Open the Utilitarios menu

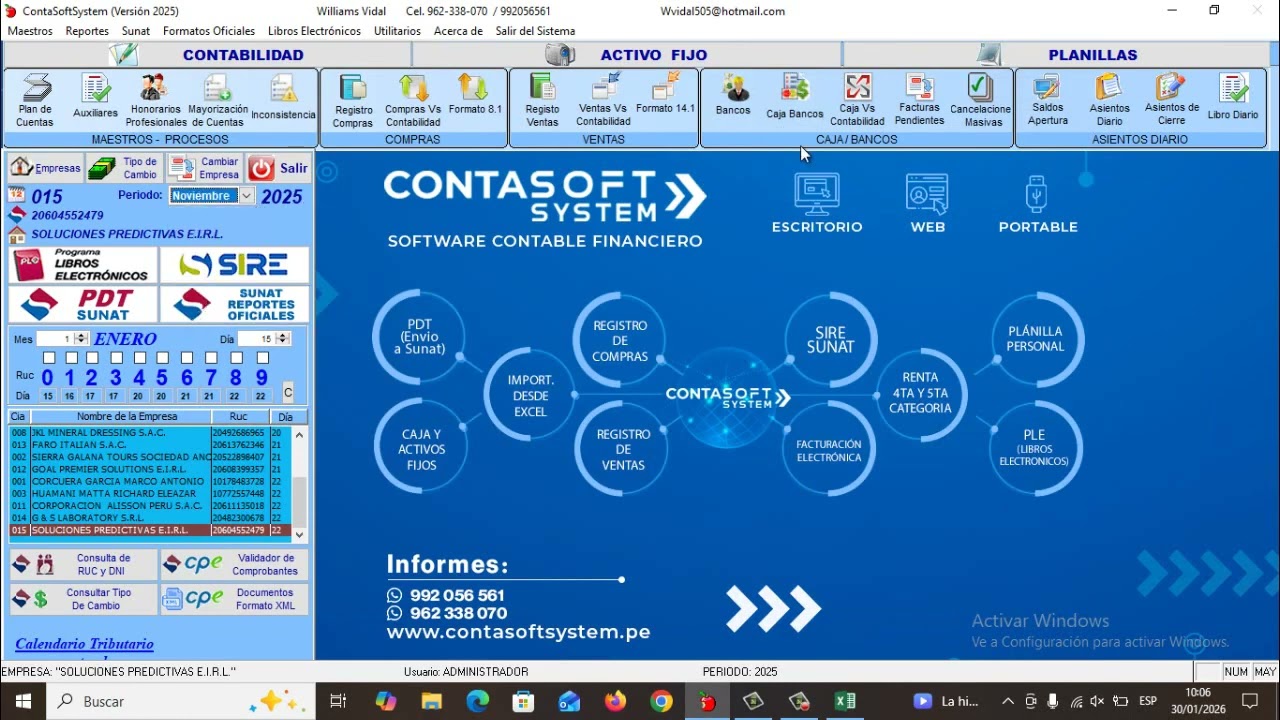tap(397, 31)
